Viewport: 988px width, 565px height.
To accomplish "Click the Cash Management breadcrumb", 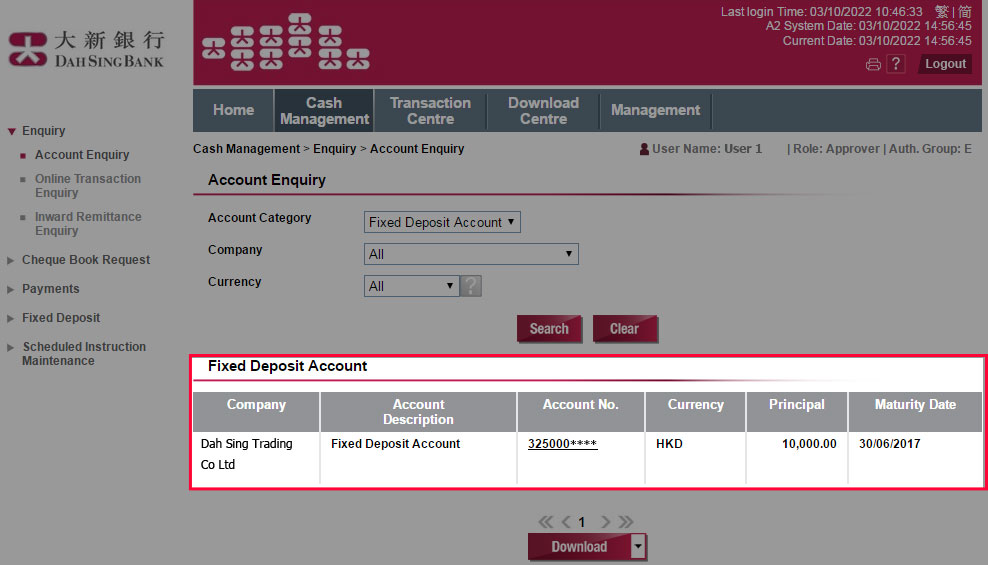I will 246,149.
